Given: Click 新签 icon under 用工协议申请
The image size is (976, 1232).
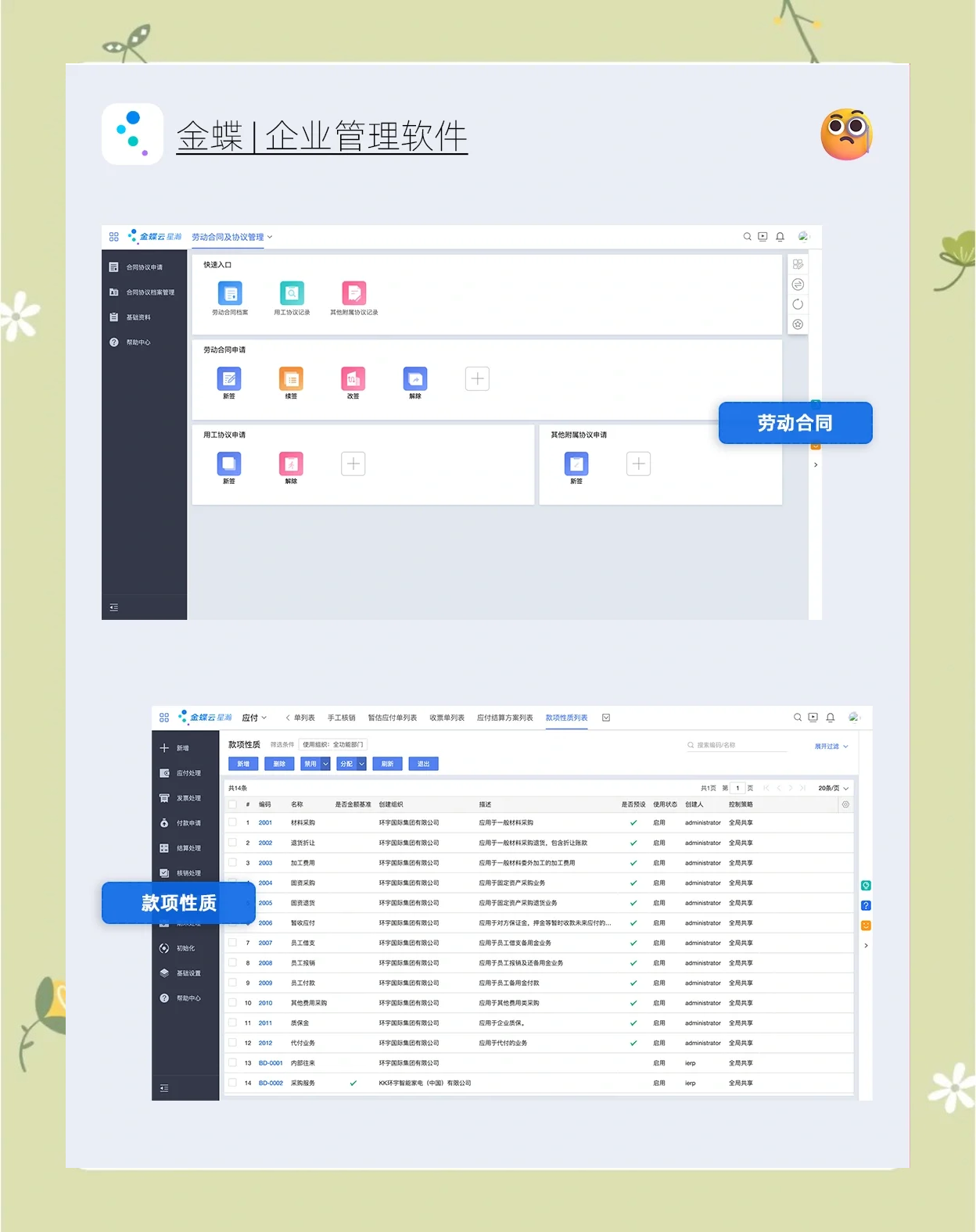Looking at the screenshot, I should [229, 464].
